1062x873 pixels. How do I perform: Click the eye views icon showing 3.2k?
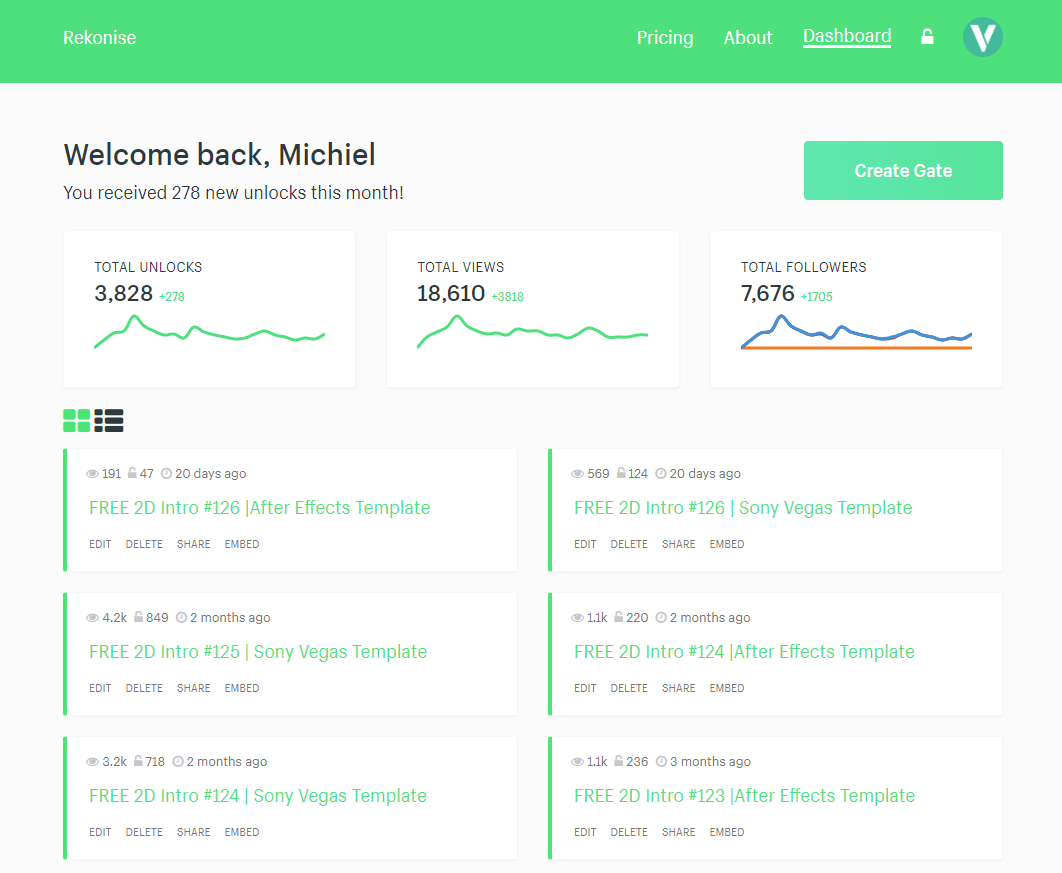coord(93,762)
